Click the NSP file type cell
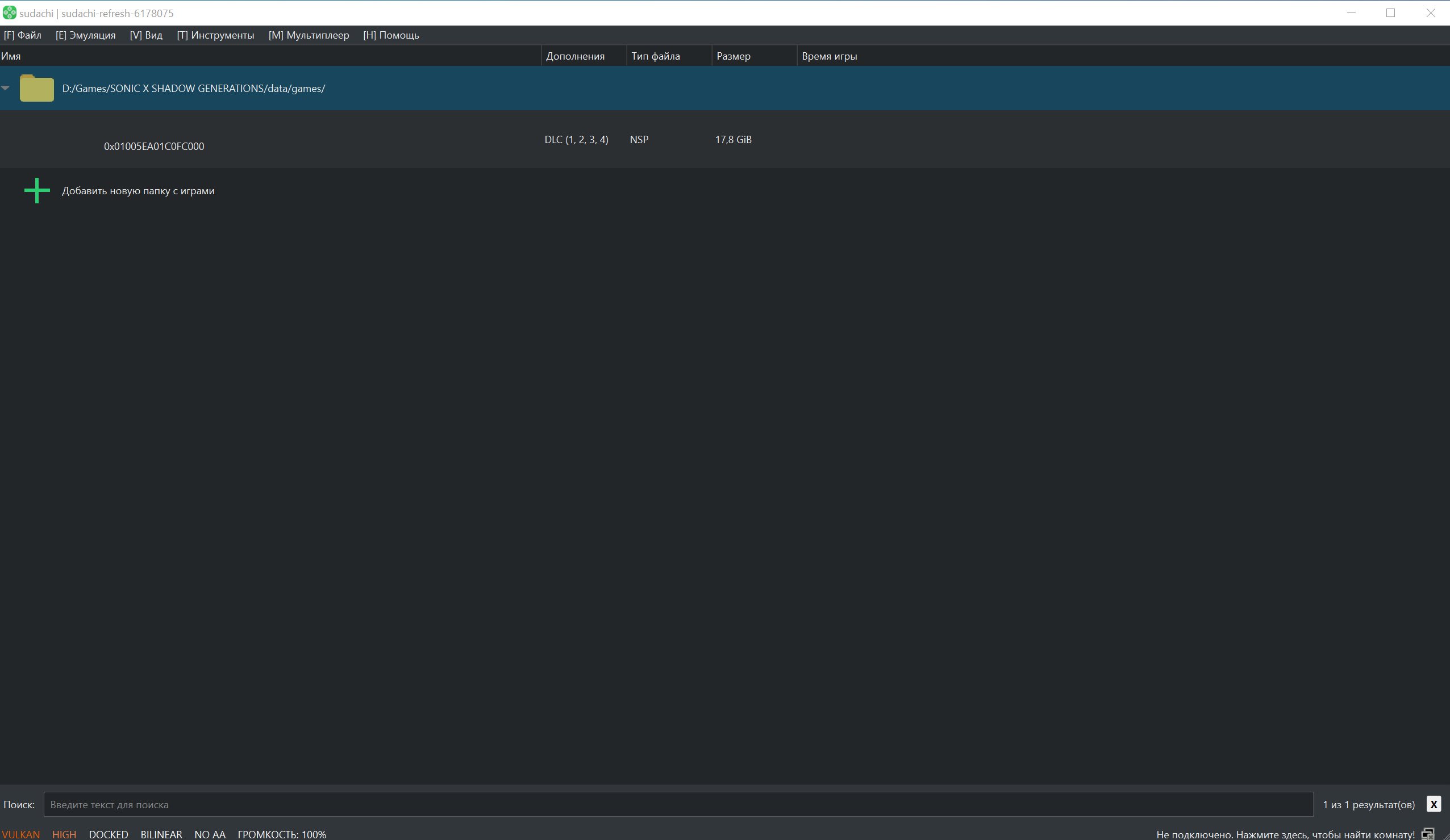This screenshot has height=840, width=1450. (639, 139)
